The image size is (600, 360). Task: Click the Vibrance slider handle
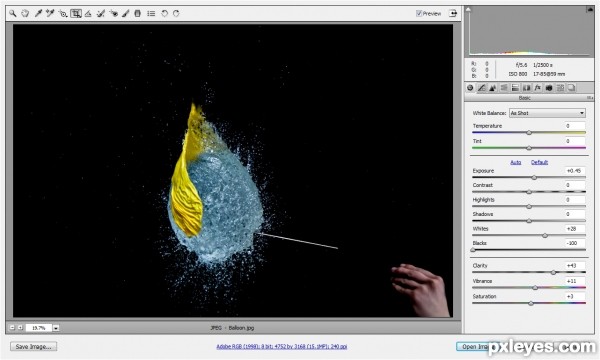(535, 288)
